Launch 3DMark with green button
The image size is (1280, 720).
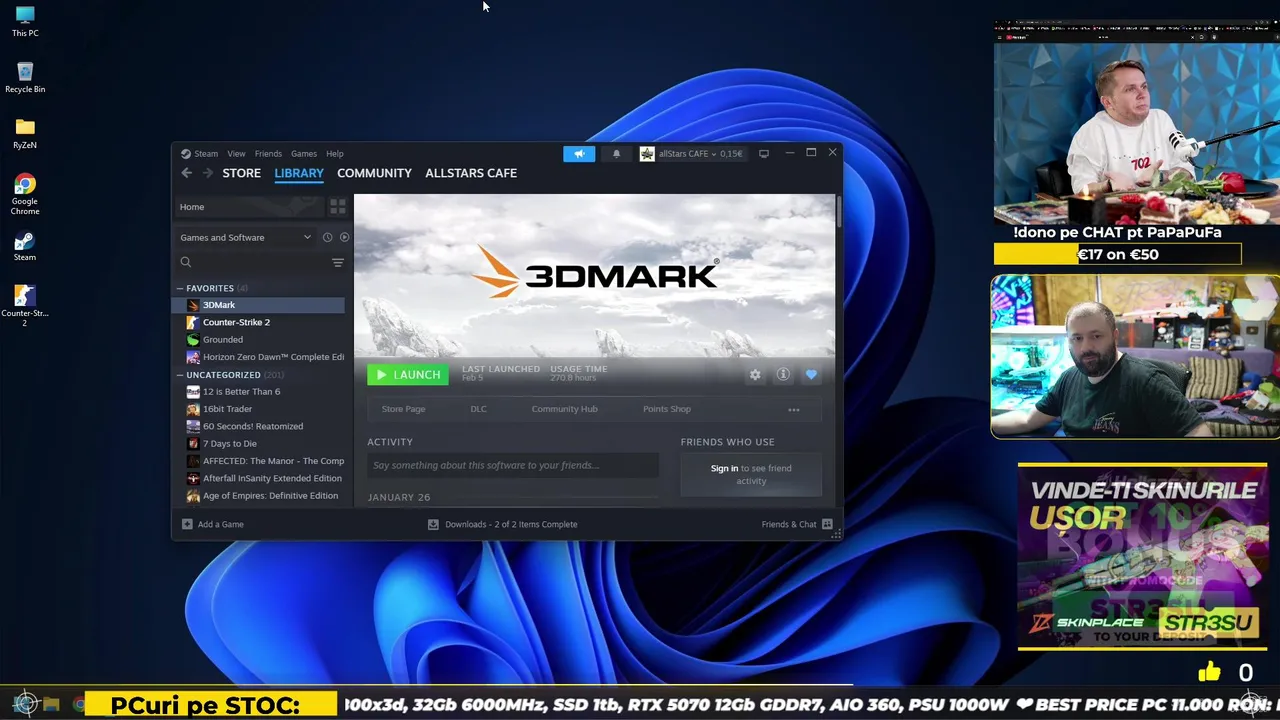(x=408, y=374)
